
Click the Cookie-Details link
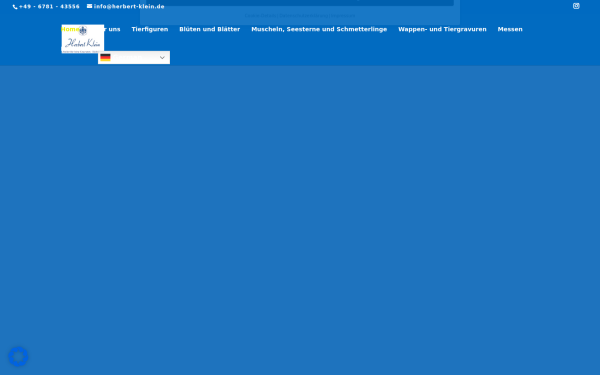[x=261, y=16]
